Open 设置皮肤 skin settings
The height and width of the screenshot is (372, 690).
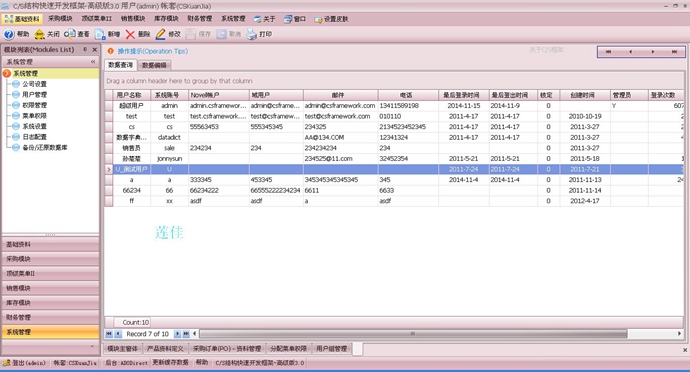tap(331, 19)
